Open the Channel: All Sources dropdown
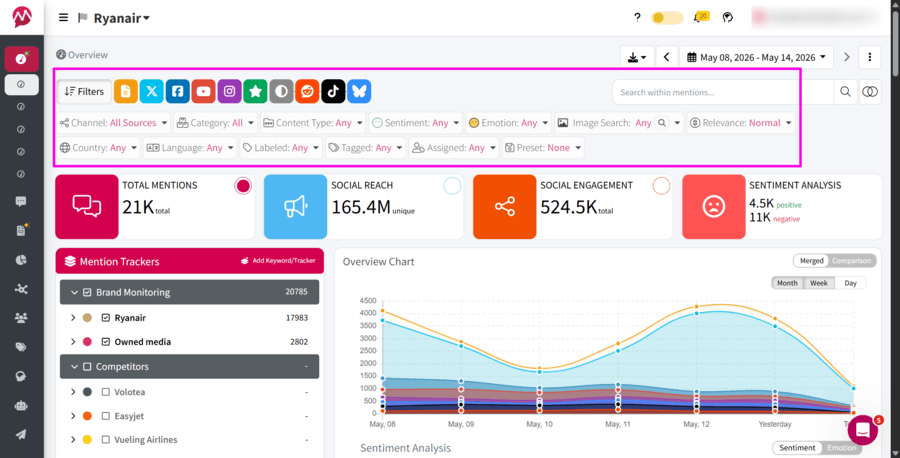Viewport: 900px width, 458px height. (x=114, y=123)
